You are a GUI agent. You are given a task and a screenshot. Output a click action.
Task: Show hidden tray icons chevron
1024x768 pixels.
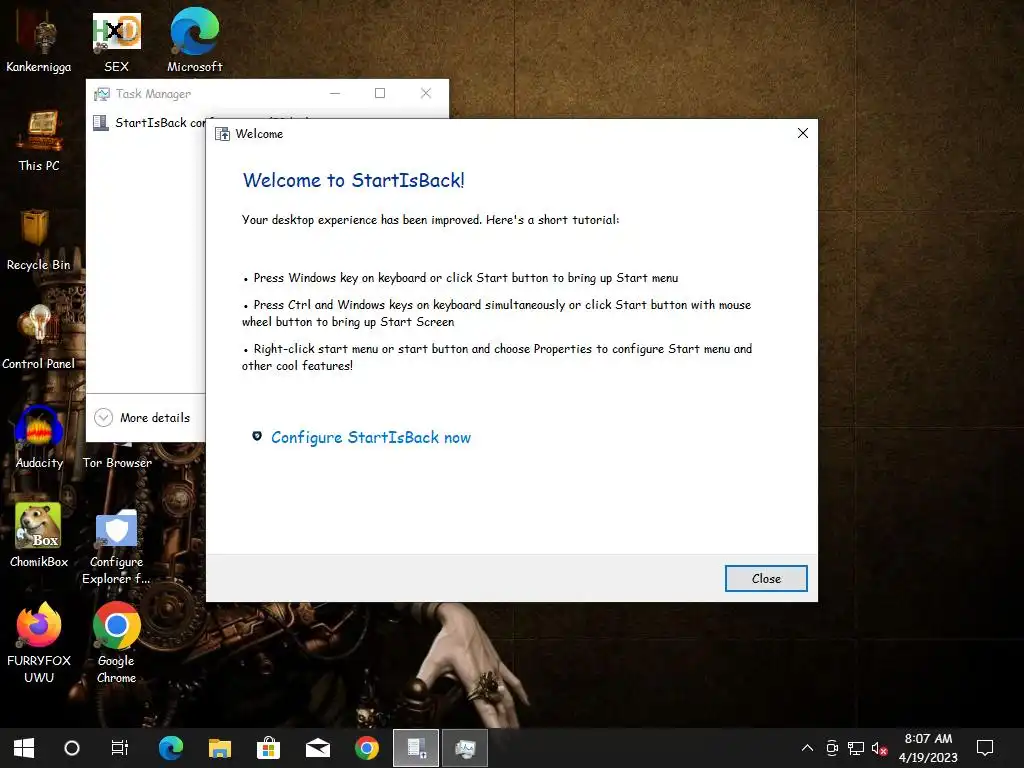coord(807,748)
